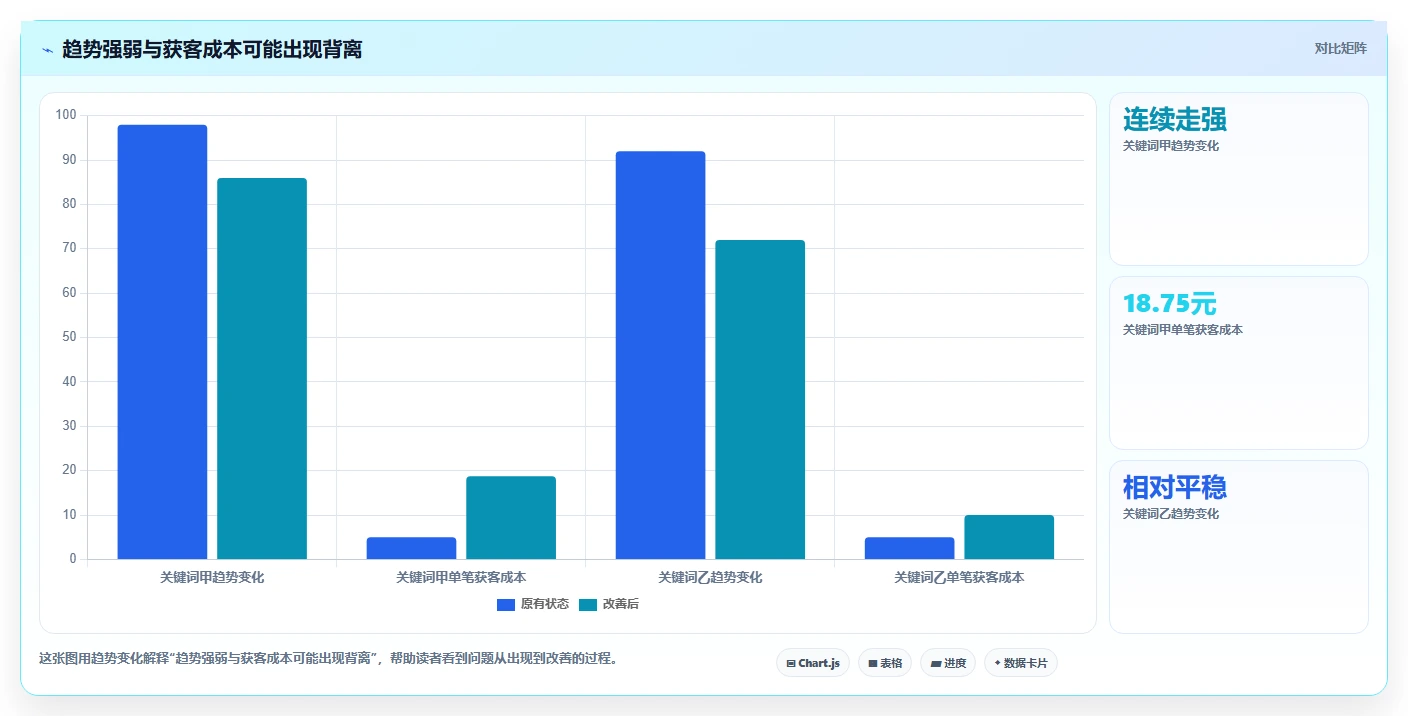Viewport: 1408px width, 716px height.
Task: Toggle the 原有状态 legend item
Action: 533,604
